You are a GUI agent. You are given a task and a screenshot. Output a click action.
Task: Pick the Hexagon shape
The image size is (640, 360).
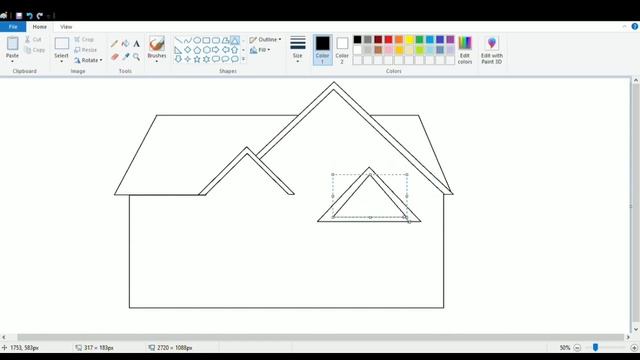click(x=206, y=50)
